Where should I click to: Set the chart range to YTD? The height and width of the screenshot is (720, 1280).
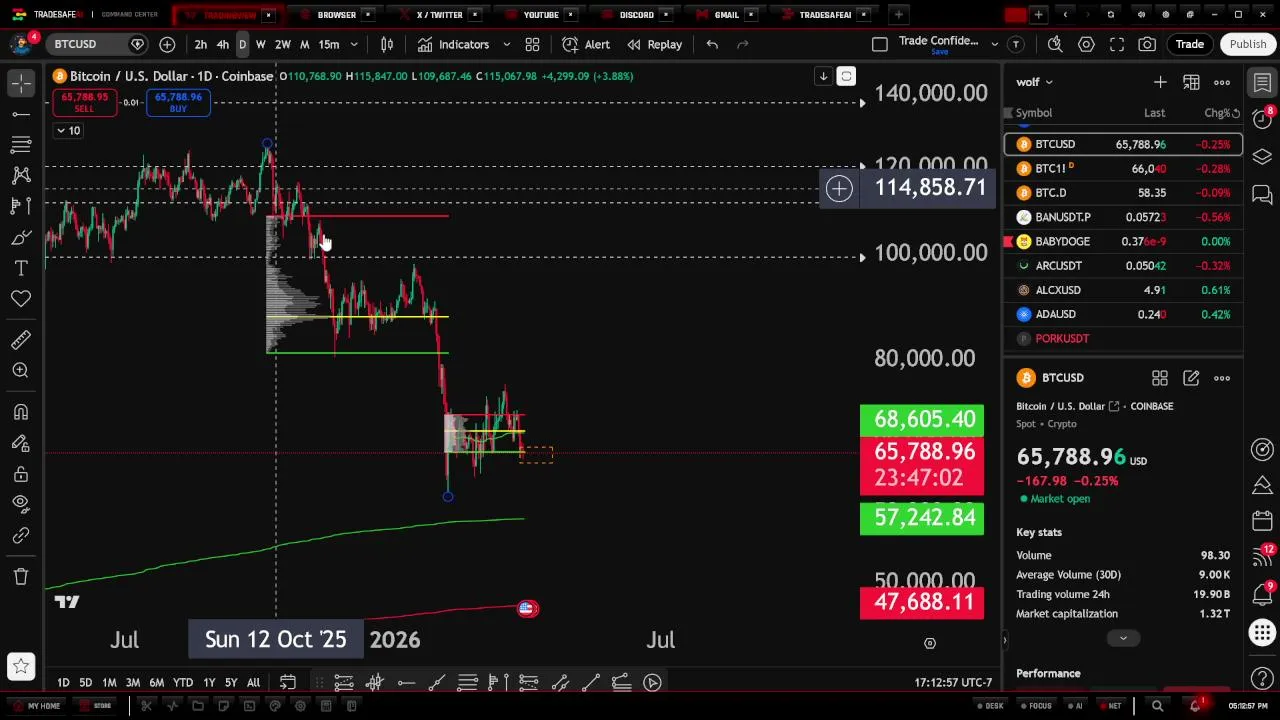(x=183, y=682)
